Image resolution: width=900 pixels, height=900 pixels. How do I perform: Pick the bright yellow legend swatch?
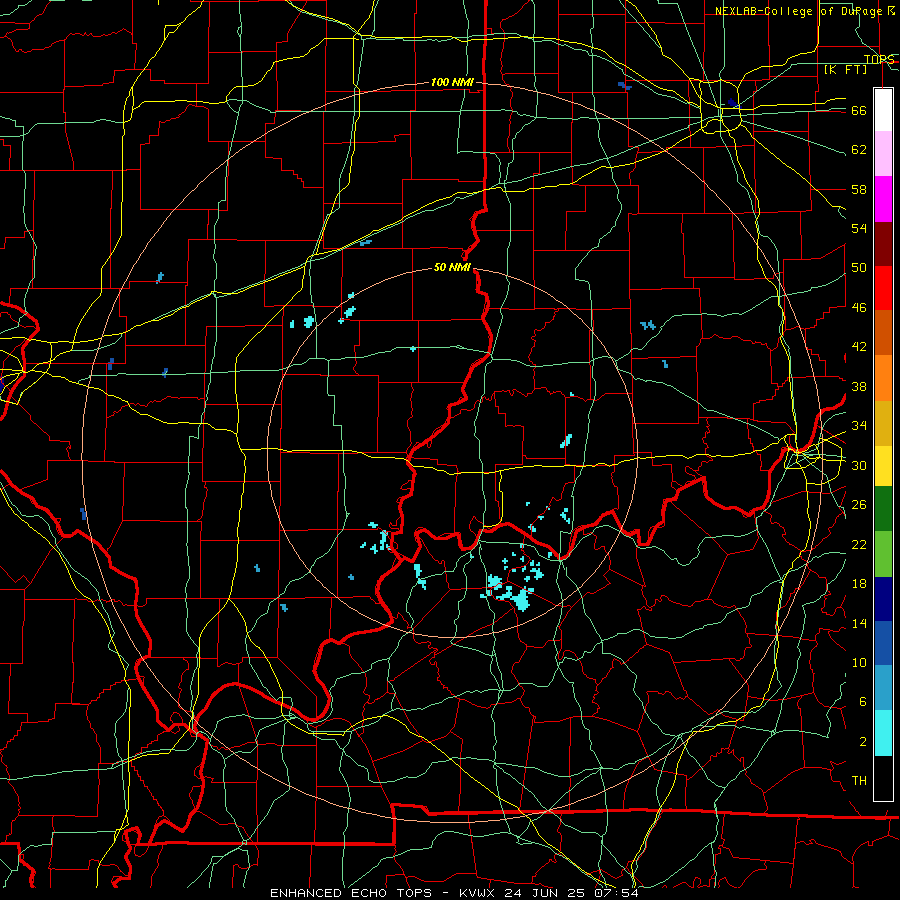pos(883,465)
